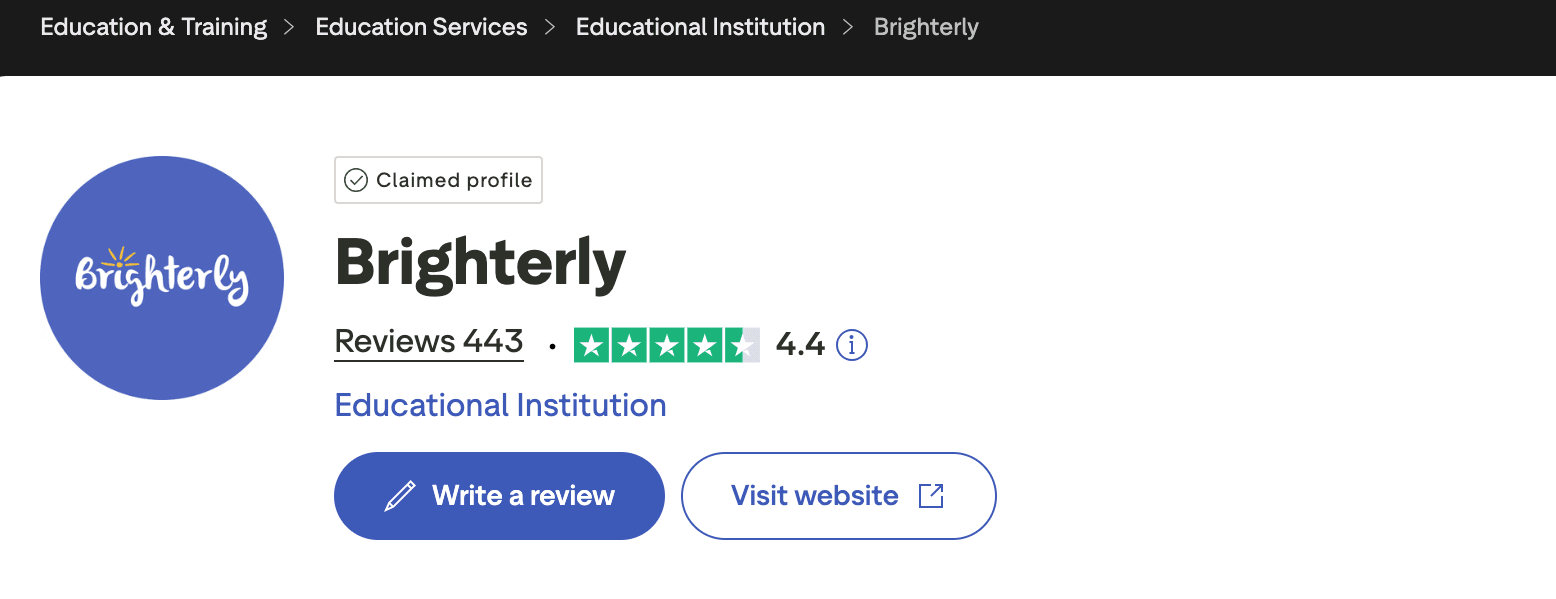This screenshot has width=1556, height=599.
Task: Click the chevron after Education & Training
Action: (x=288, y=27)
